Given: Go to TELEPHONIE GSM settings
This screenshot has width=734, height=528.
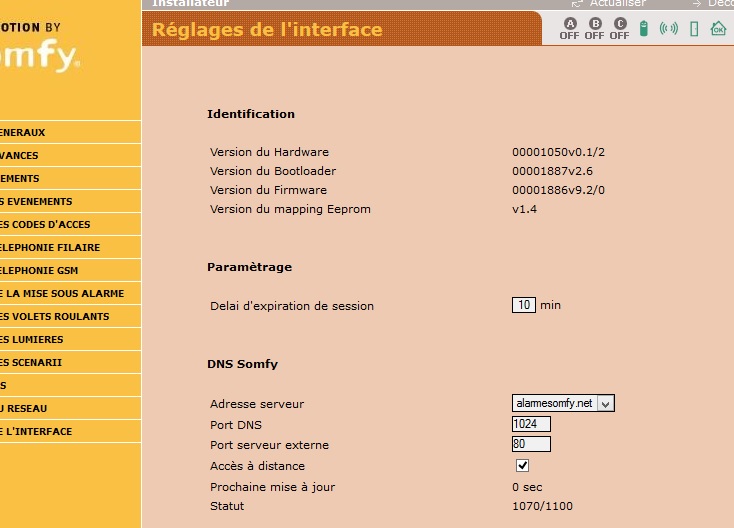Looking at the screenshot, I should coord(45,270).
